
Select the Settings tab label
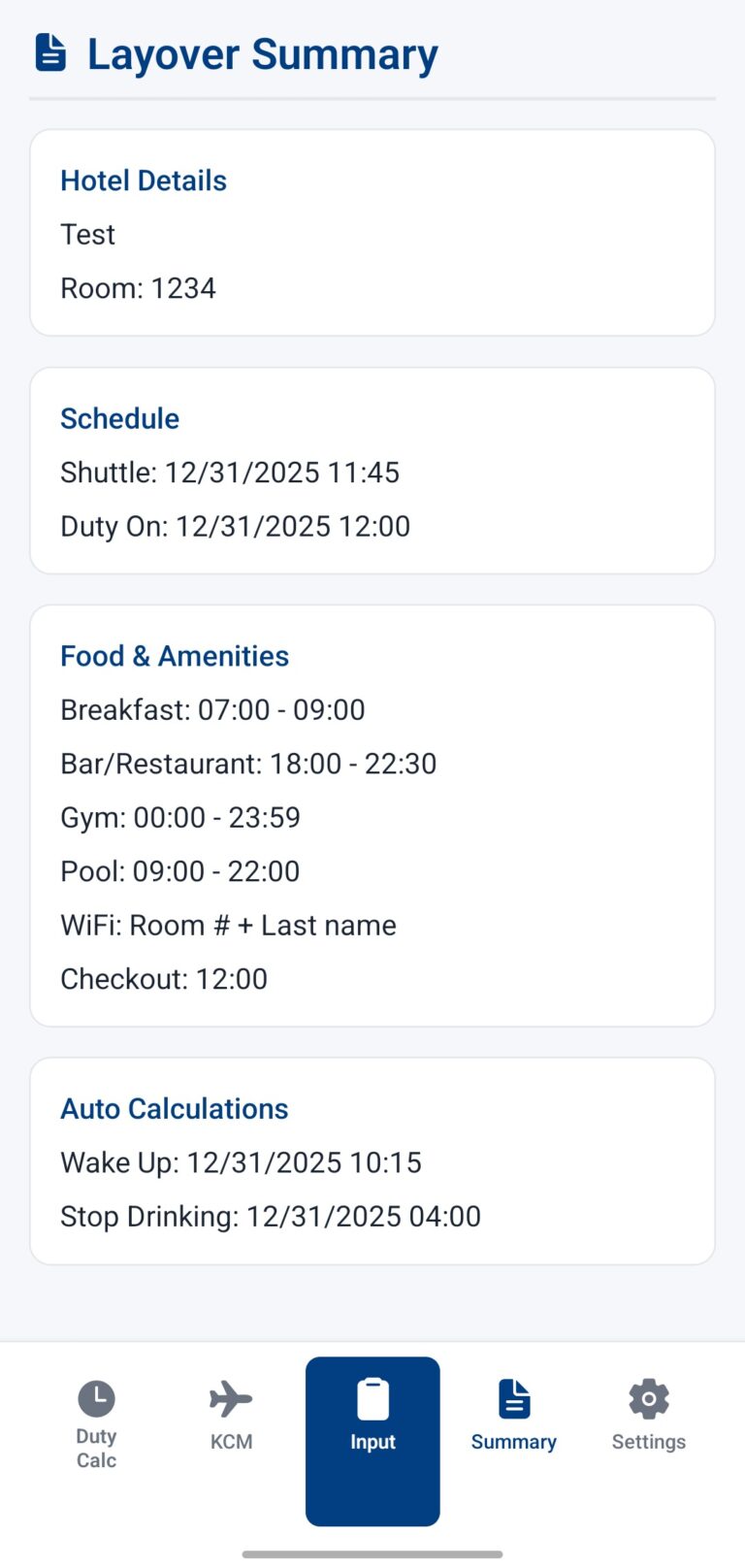(x=648, y=1442)
